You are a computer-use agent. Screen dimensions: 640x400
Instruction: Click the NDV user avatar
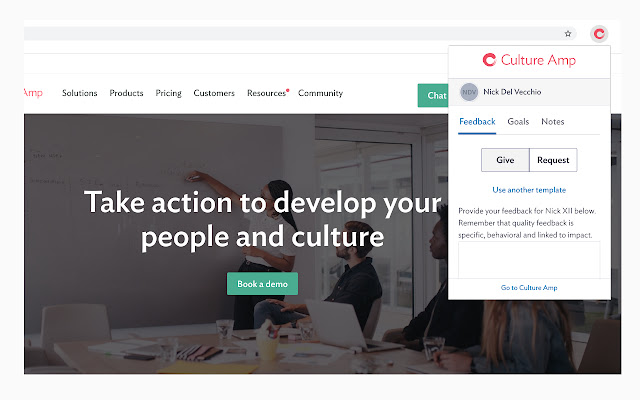(469, 92)
